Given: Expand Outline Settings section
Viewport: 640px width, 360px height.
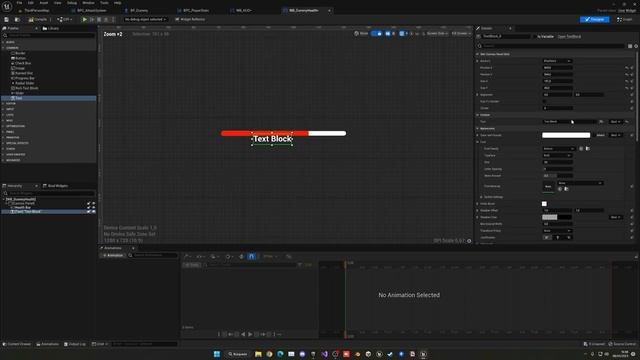Looking at the screenshot, I should click(481, 197).
